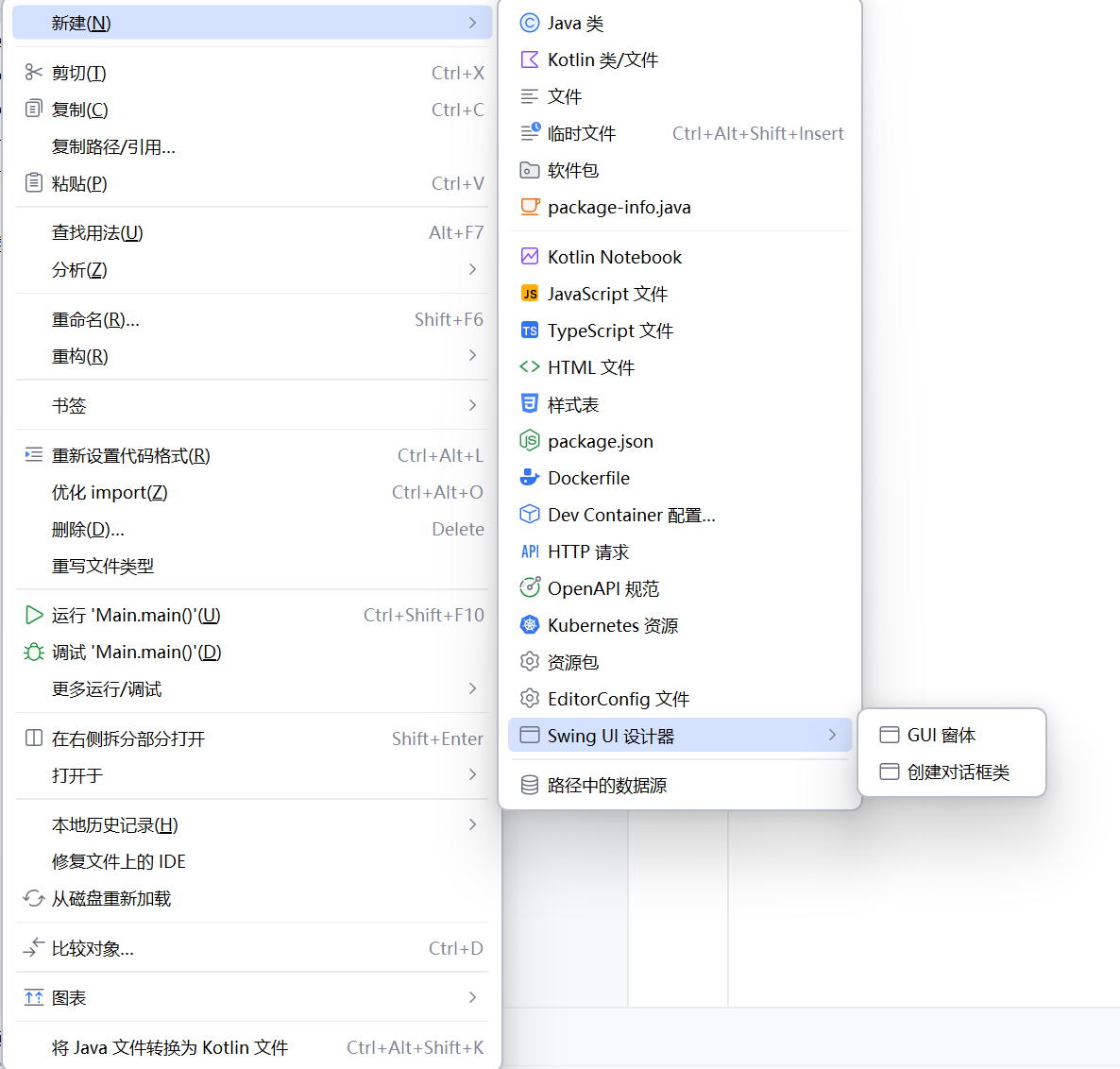Image resolution: width=1120 pixels, height=1069 pixels.
Task: Click the Delete shortcut label
Action: tap(458, 529)
